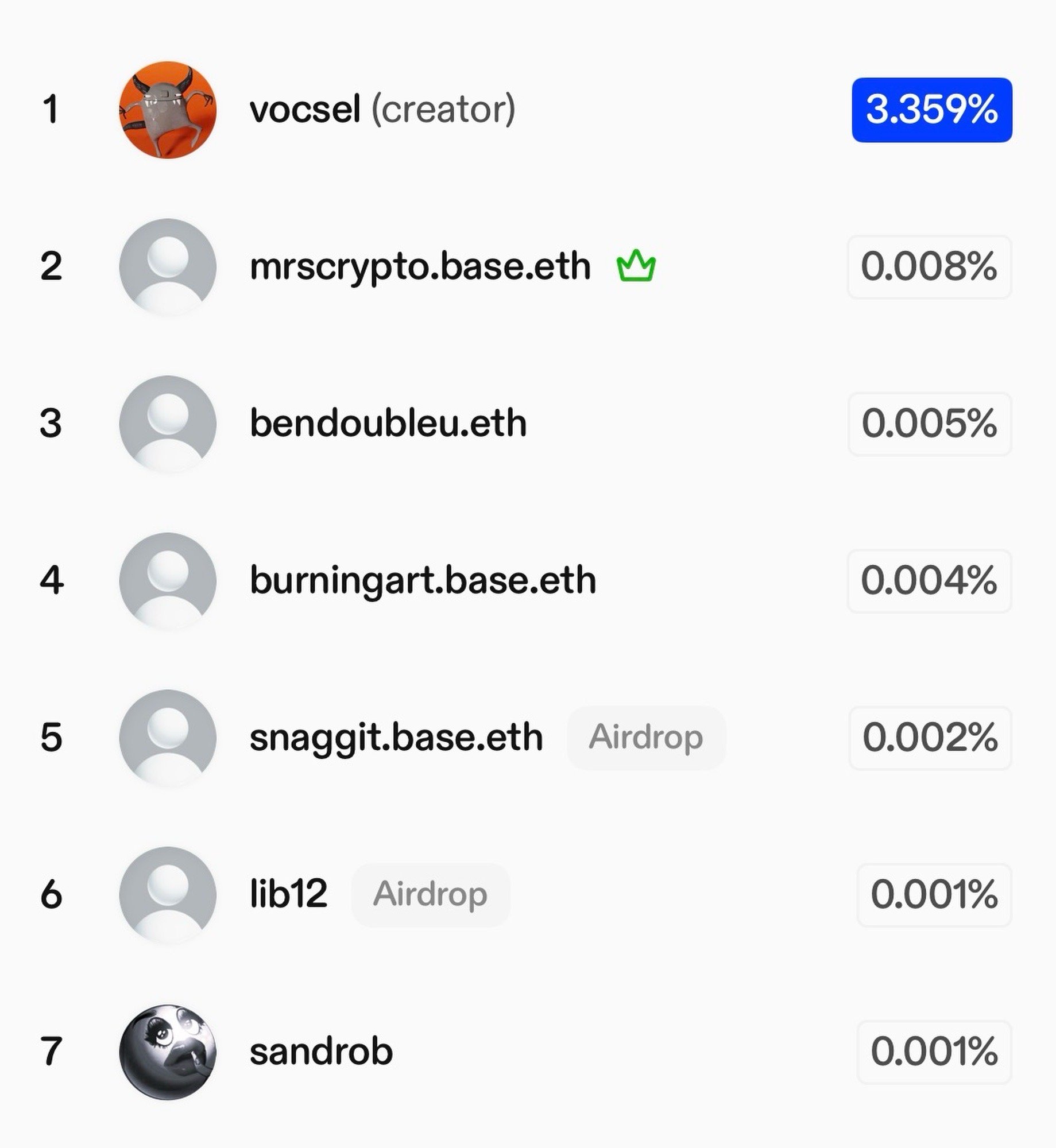Open vocsel's monster avatar
1056x1148 pixels.
[x=168, y=110]
